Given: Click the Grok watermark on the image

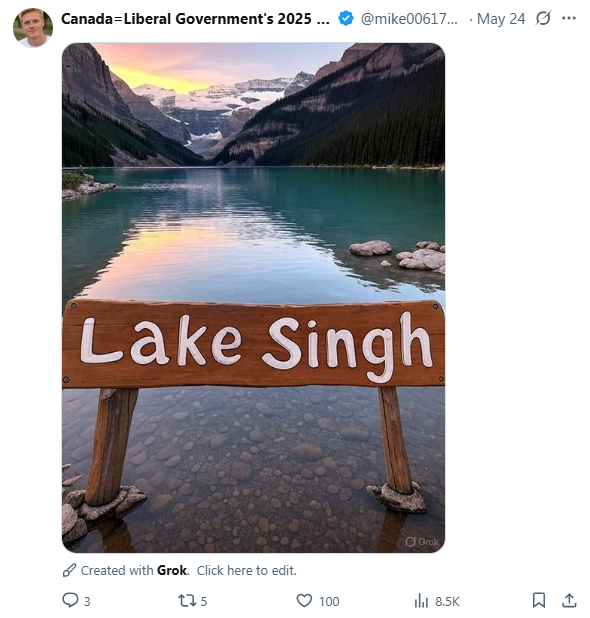Looking at the screenshot, I should pos(422,542).
